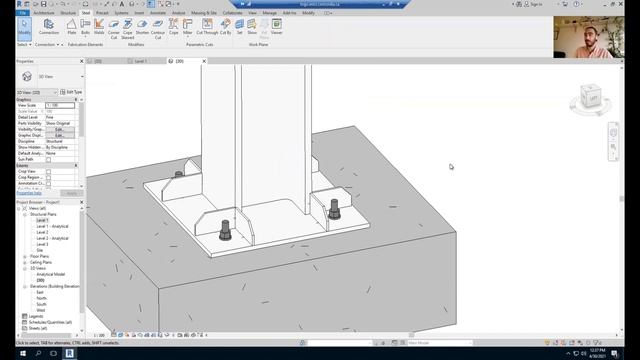Select the Bolts tool

pos(85,27)
